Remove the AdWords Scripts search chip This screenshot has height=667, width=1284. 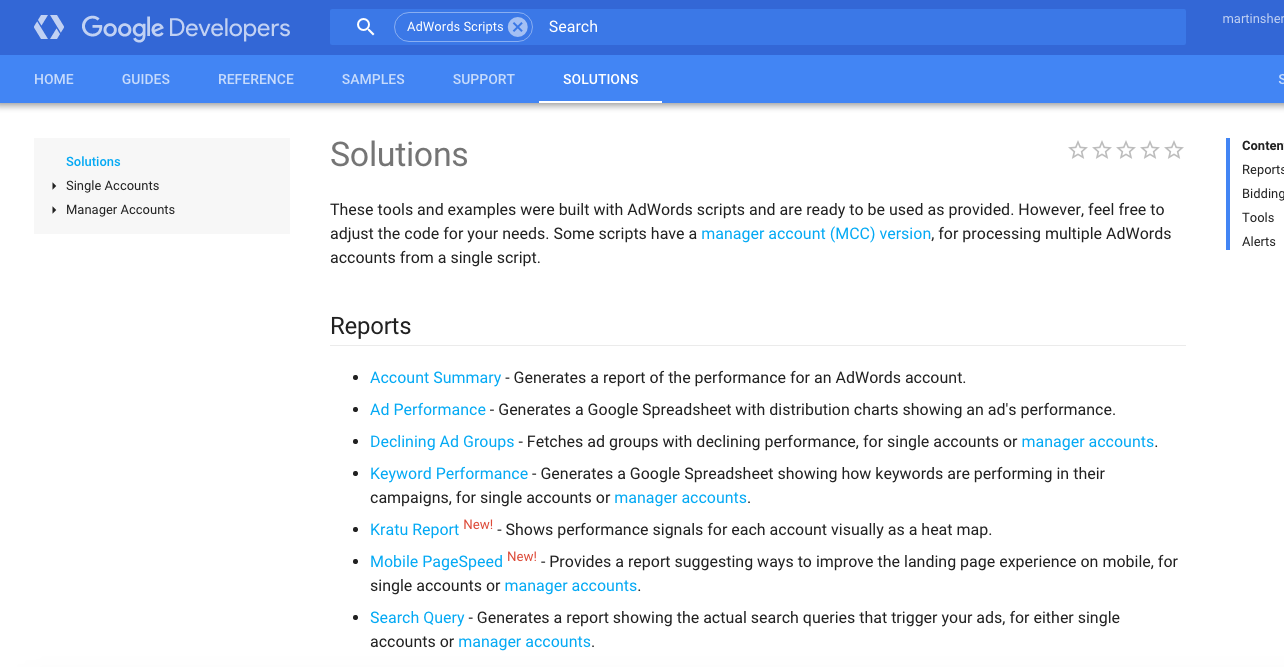pos(517,27)
